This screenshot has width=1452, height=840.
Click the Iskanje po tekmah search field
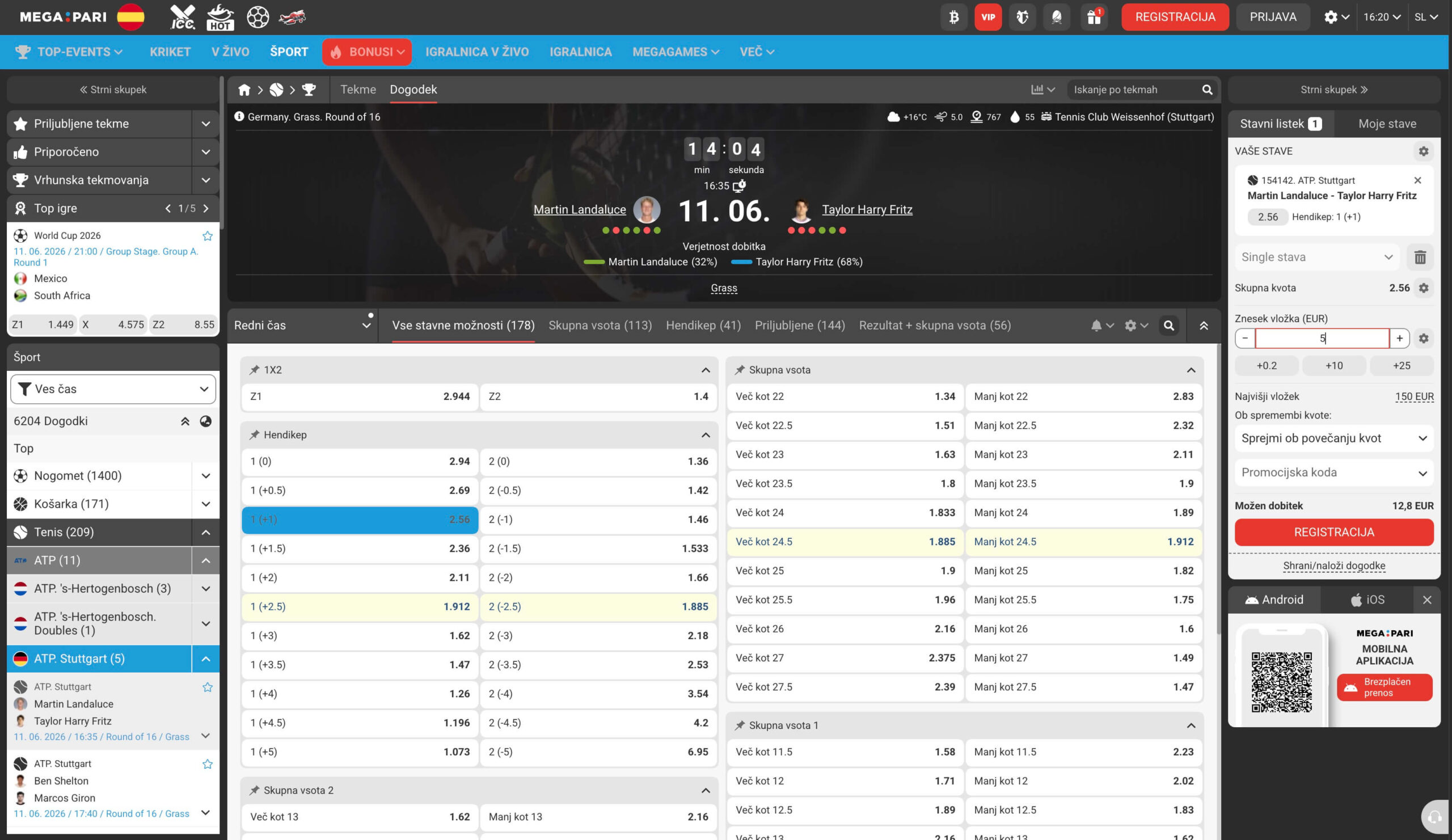(x=1134, y=90)
